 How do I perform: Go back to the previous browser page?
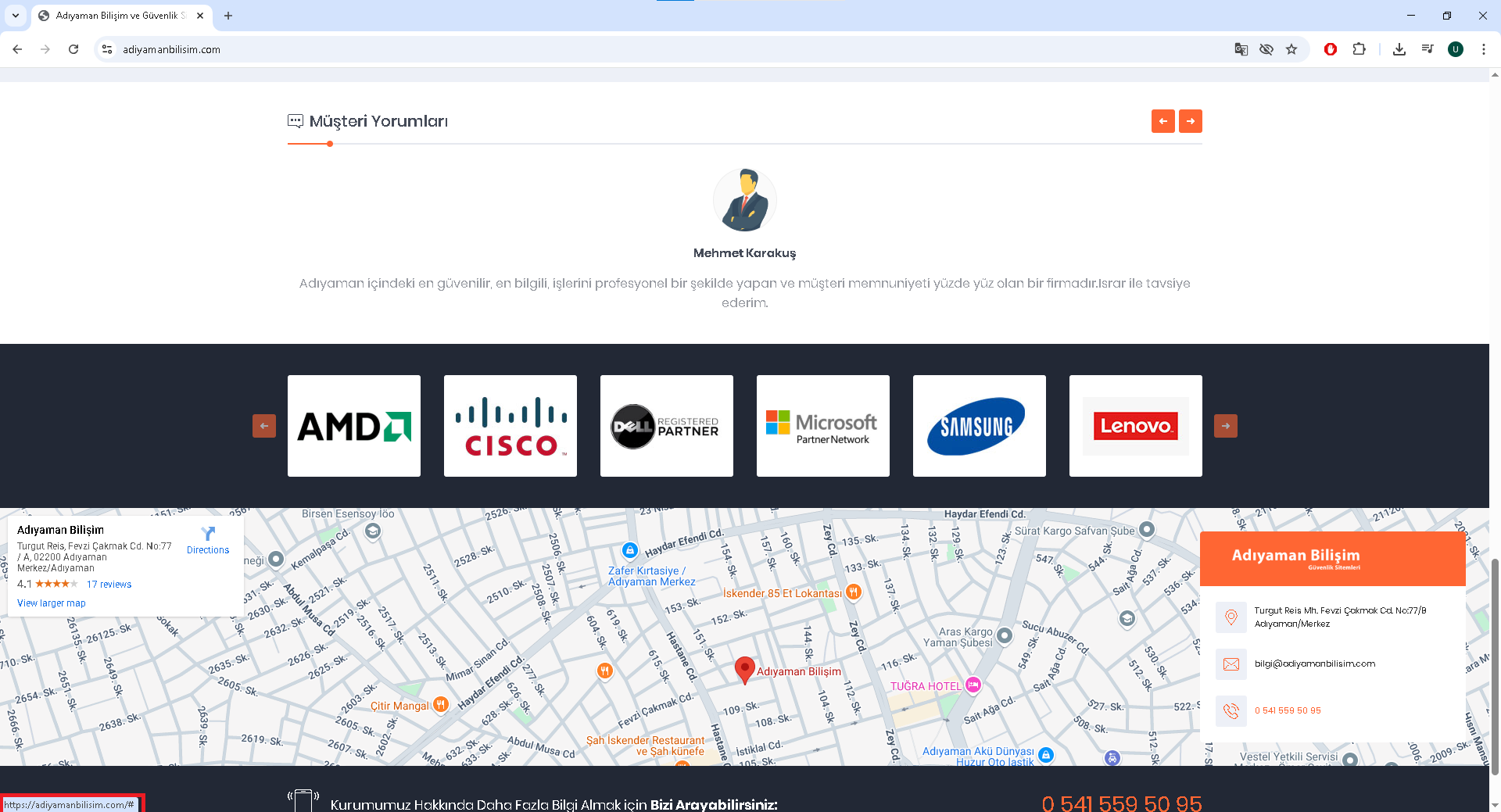pos(17,49)
